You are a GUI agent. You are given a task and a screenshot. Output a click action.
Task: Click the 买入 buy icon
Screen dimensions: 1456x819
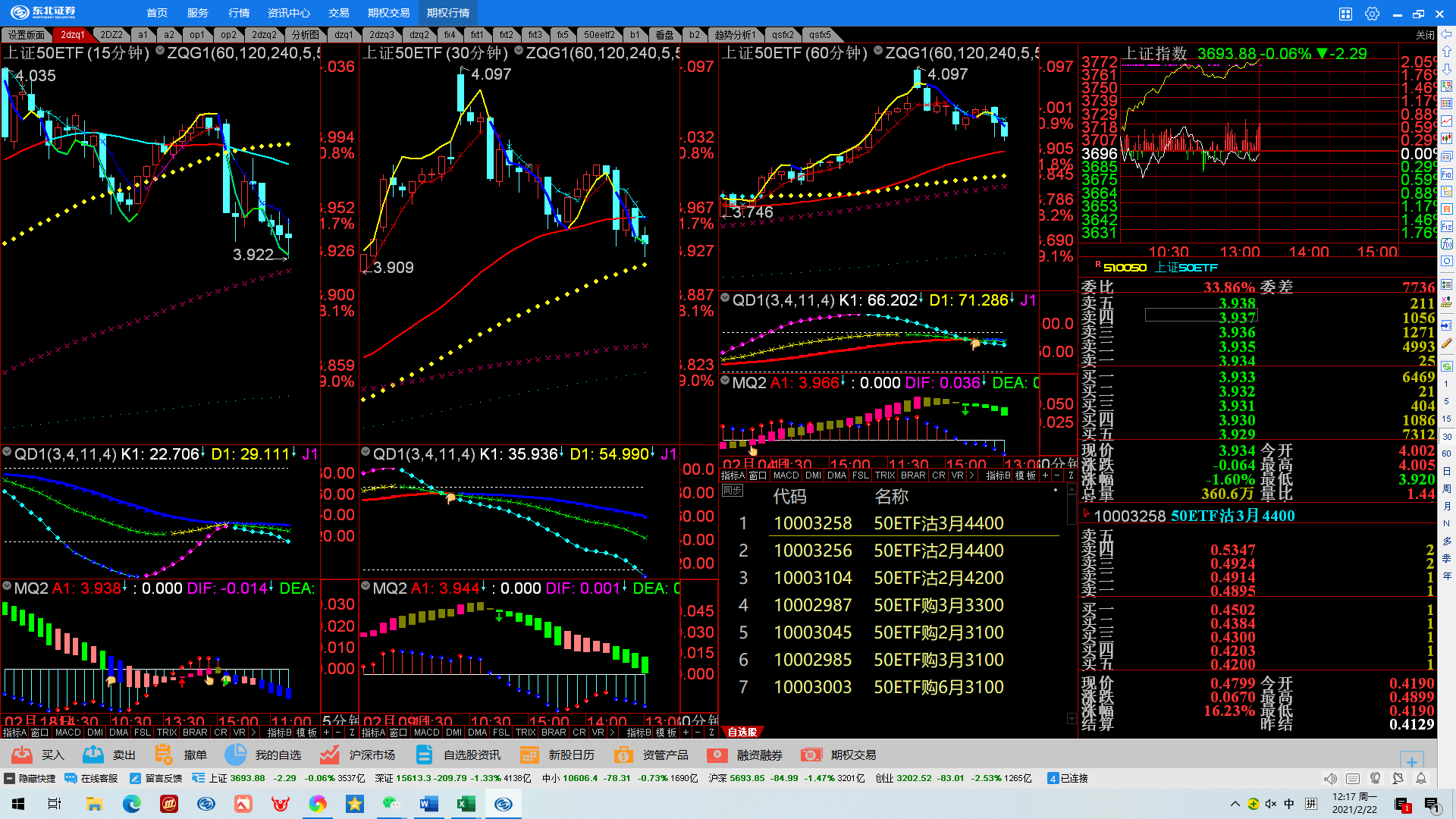pos(22,755)
